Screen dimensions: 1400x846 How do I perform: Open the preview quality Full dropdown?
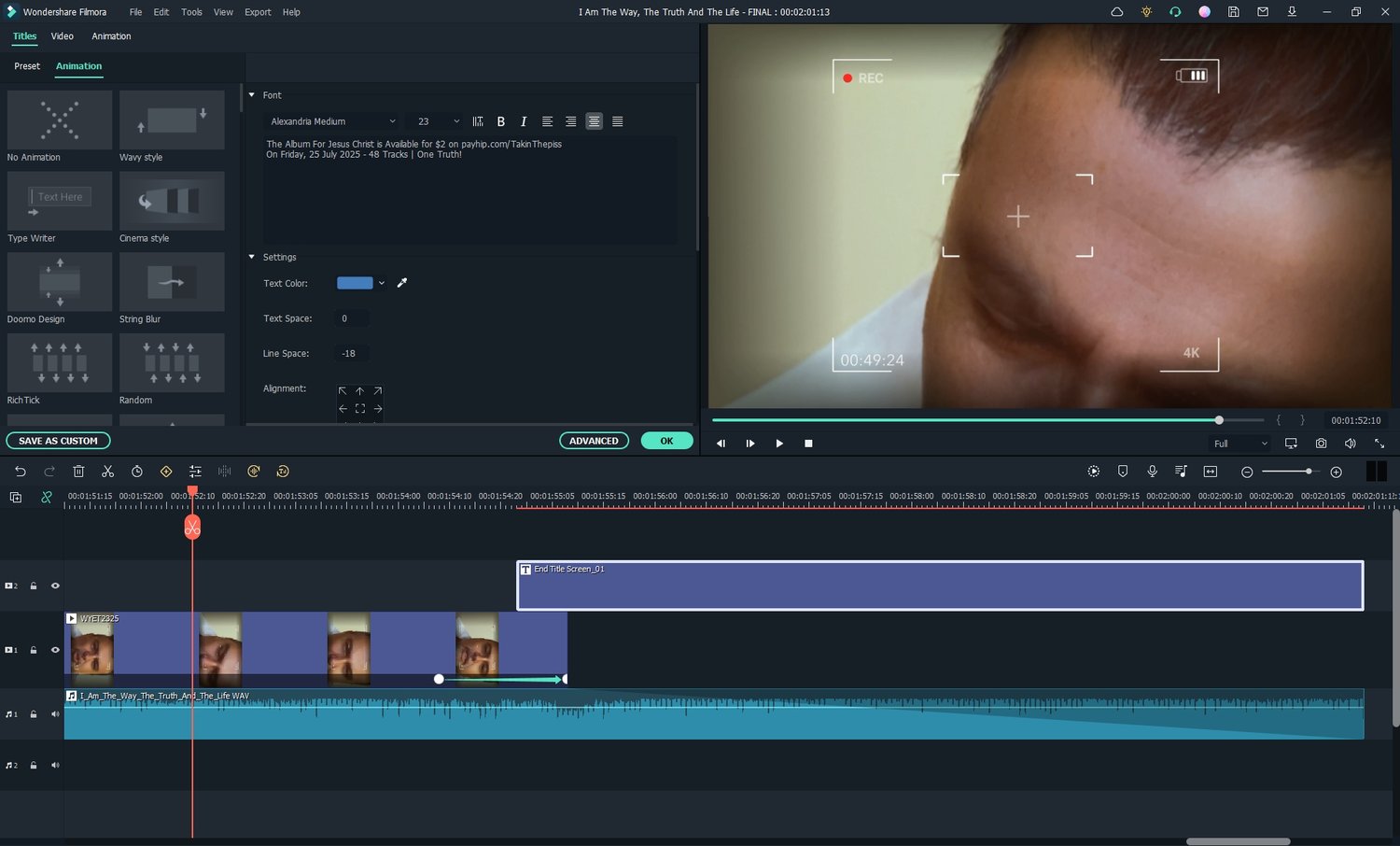click(x=1239, y=444)
